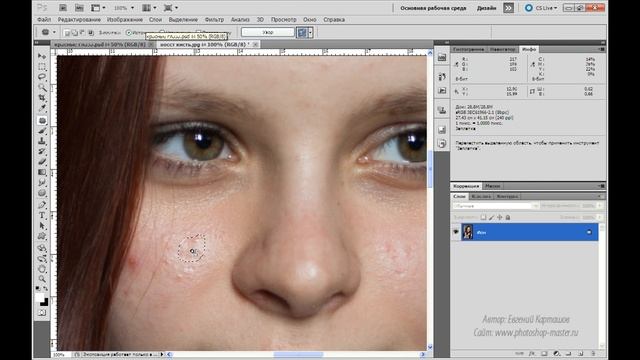Toggle Quick Mask mode at toolbox bottom
640x360 pixels.
pos(42,313)
